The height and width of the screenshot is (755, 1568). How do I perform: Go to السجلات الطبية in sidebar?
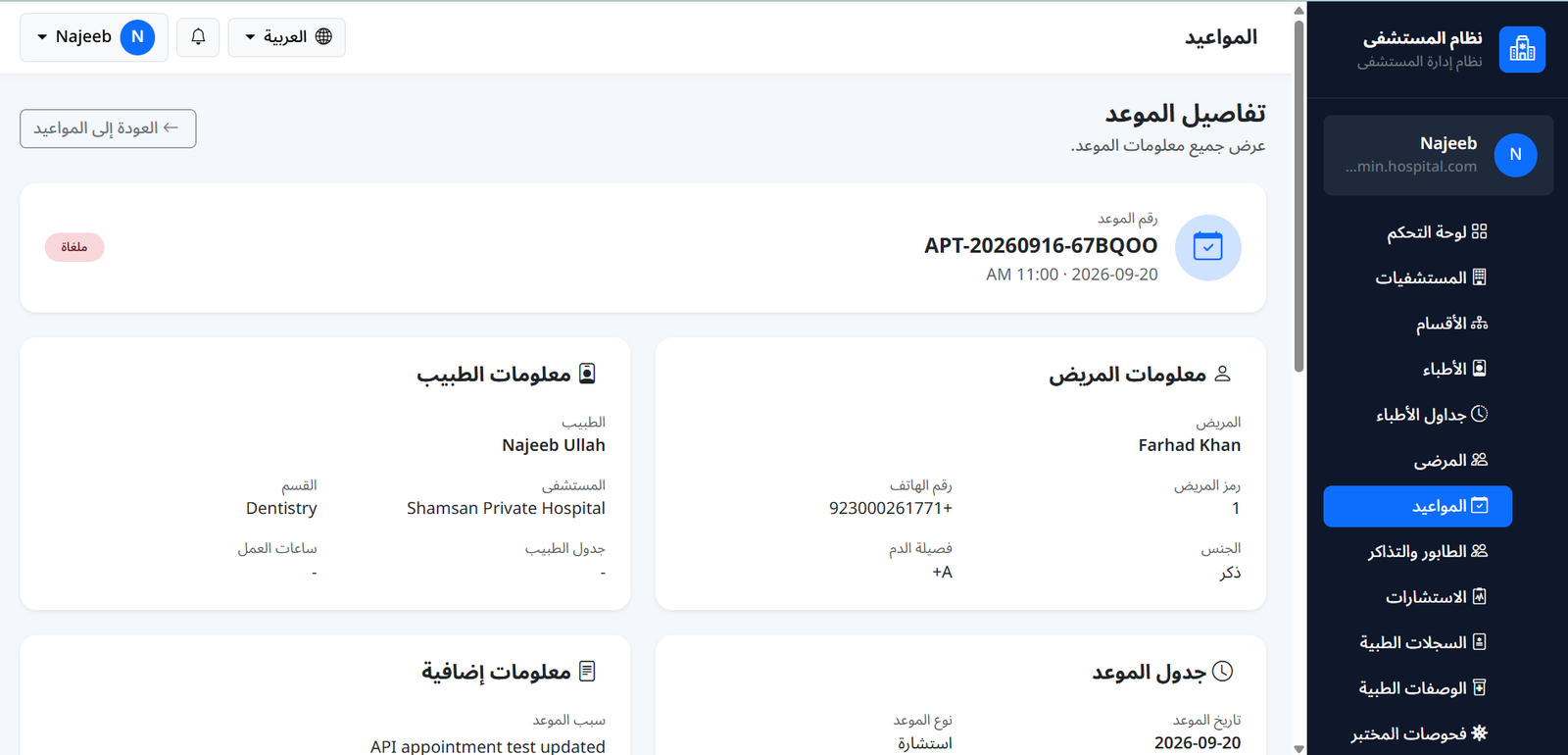point(1417,642)
